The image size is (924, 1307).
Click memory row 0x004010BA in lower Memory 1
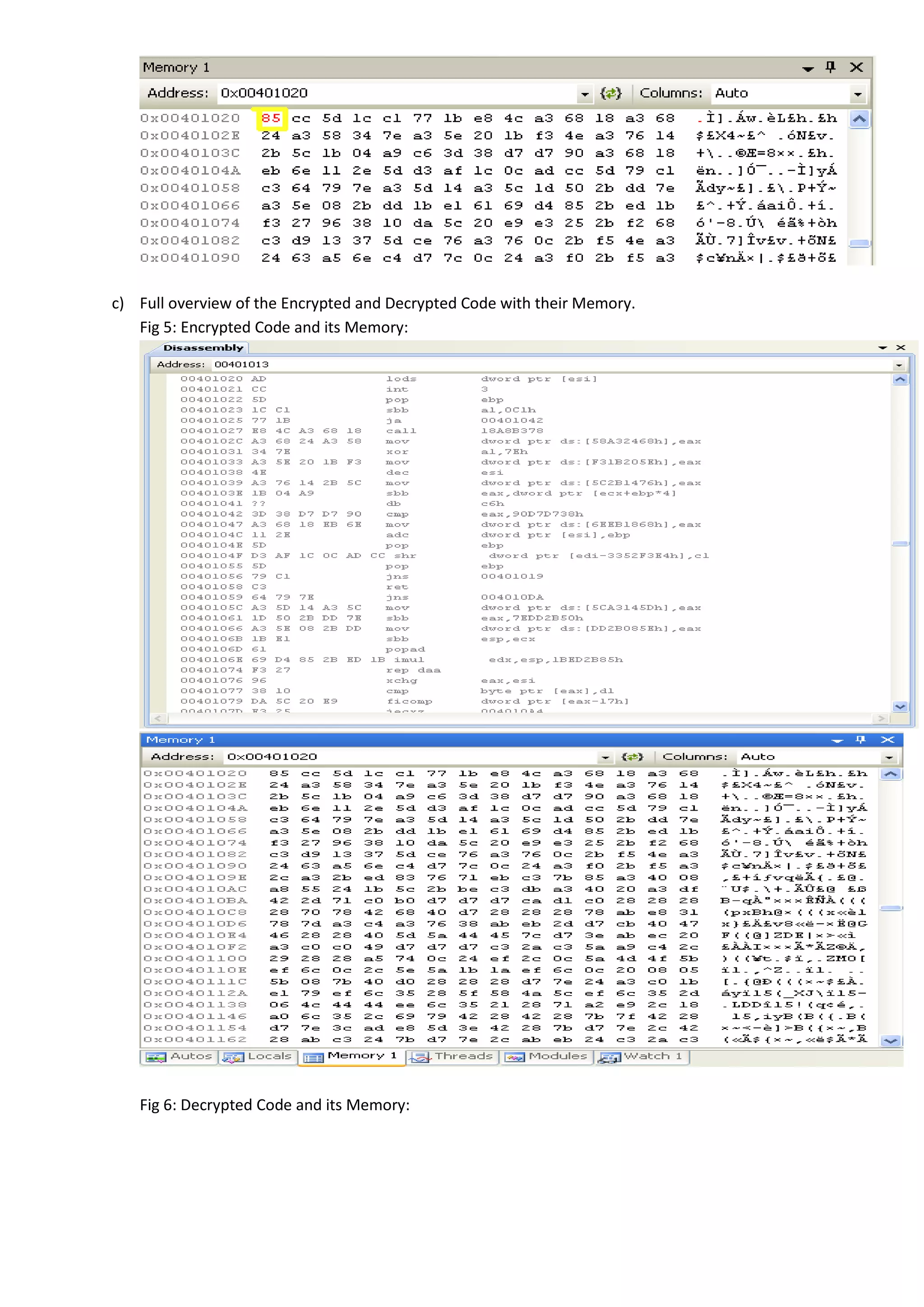click(506, 900)
